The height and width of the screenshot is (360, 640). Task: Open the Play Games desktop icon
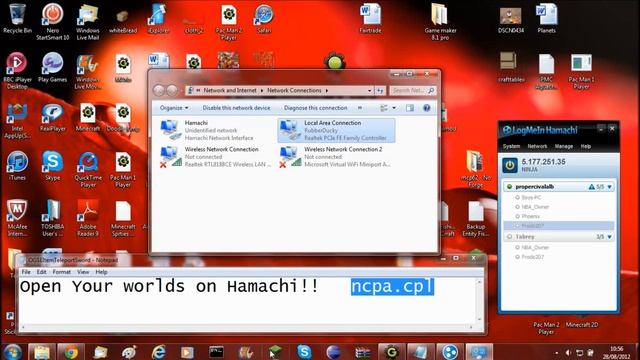point(53,67)
